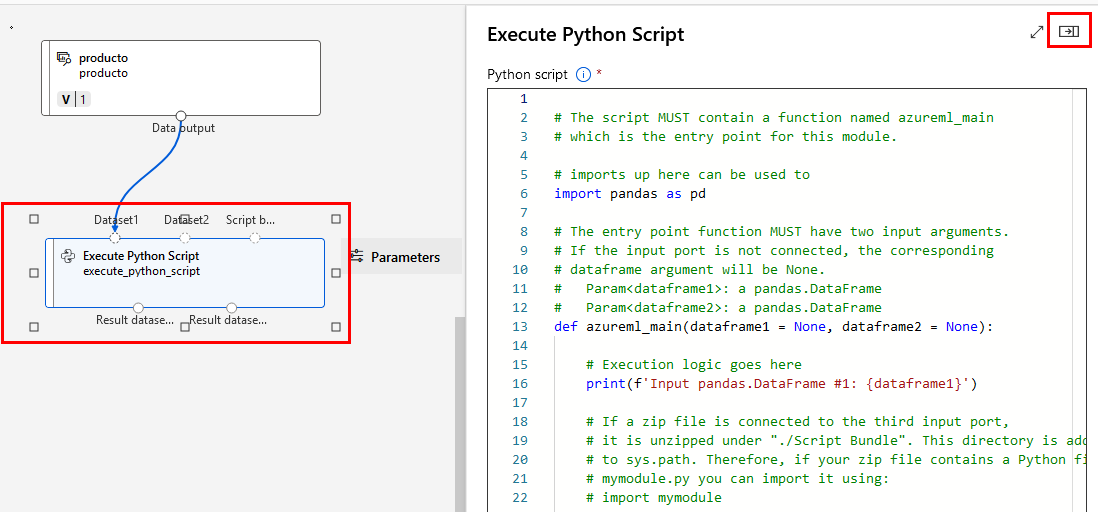Click the Data output port of producto

pos(181,116)
